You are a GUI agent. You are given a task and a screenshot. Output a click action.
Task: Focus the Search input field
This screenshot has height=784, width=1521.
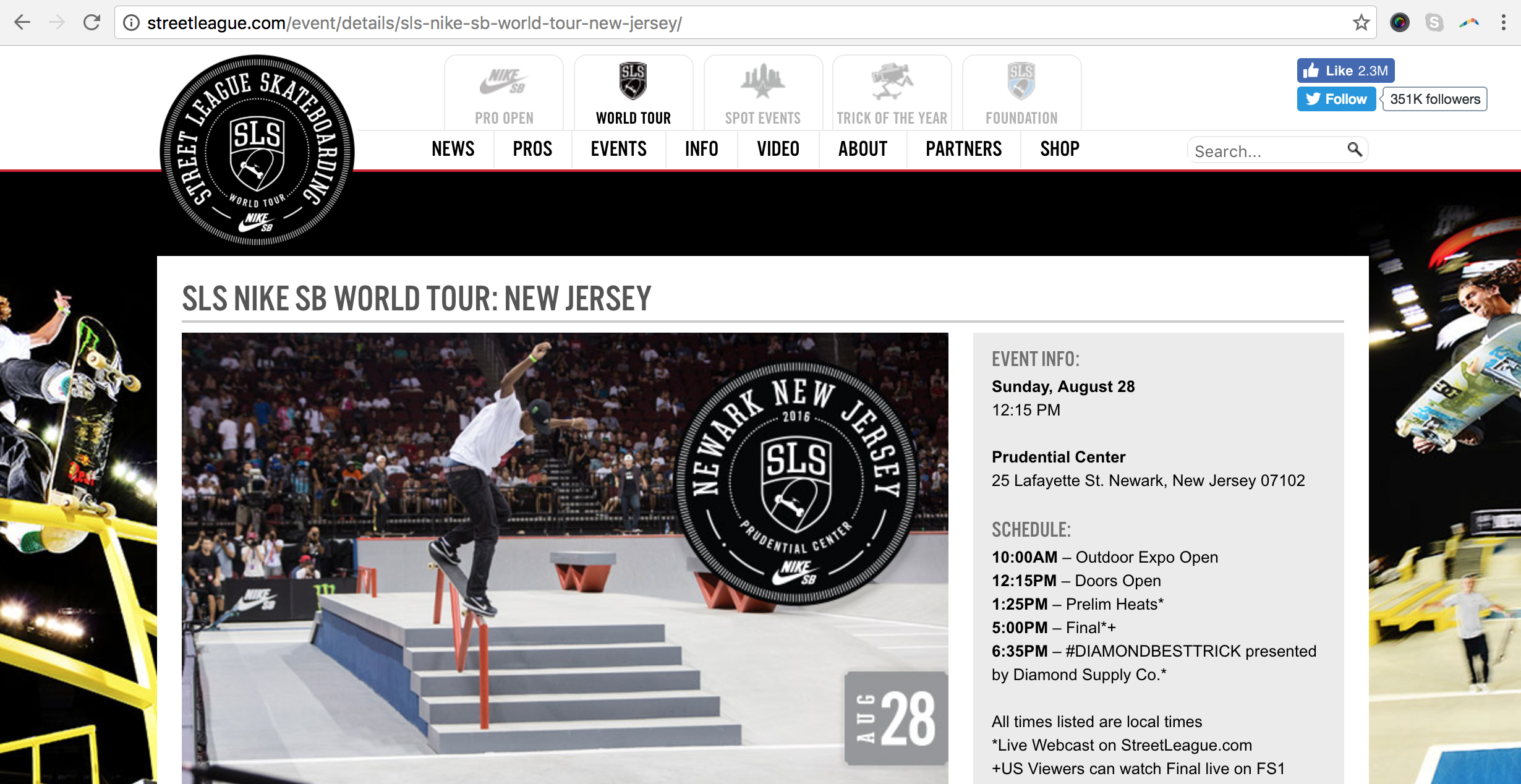coord(1267,151)
